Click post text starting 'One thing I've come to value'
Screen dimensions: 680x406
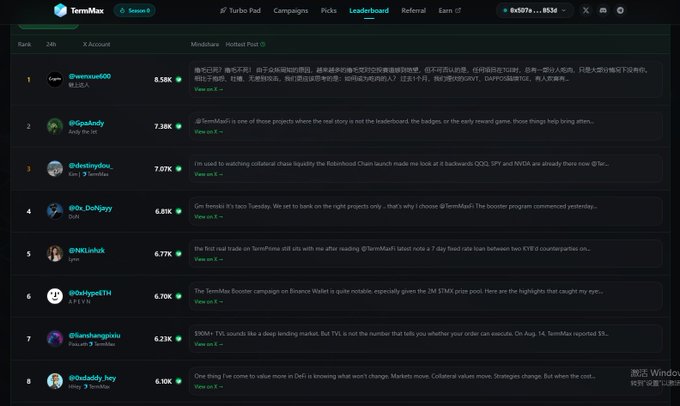pos(395,377)
